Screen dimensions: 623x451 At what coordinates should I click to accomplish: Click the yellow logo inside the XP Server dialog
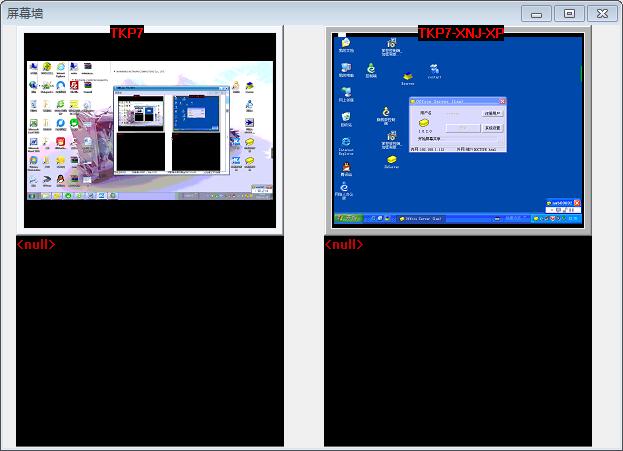pos(424,123)
